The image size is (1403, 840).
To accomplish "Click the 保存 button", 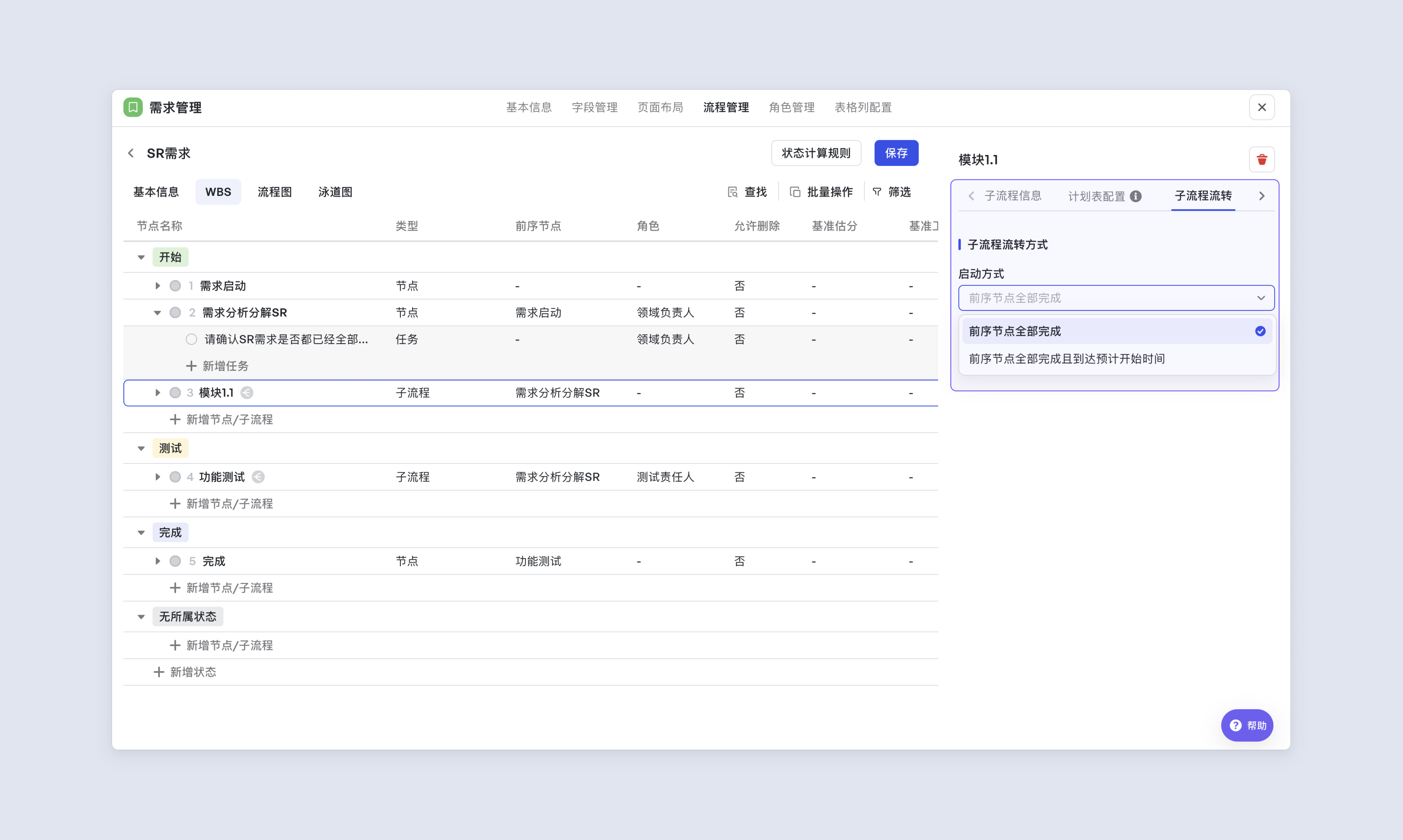I will (x=896, y=153).
